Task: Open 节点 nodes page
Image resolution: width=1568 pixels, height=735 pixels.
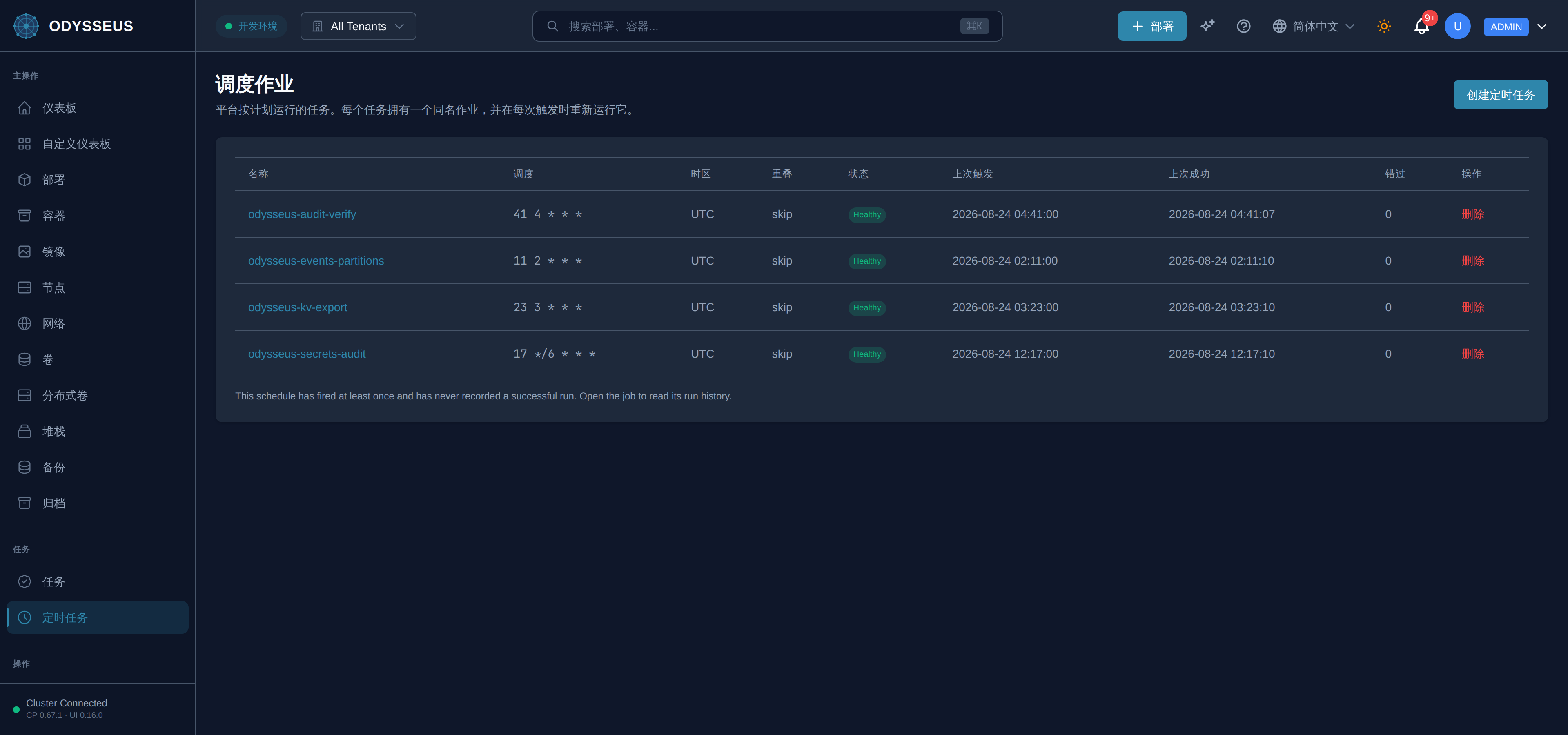Action: (98, 288)
